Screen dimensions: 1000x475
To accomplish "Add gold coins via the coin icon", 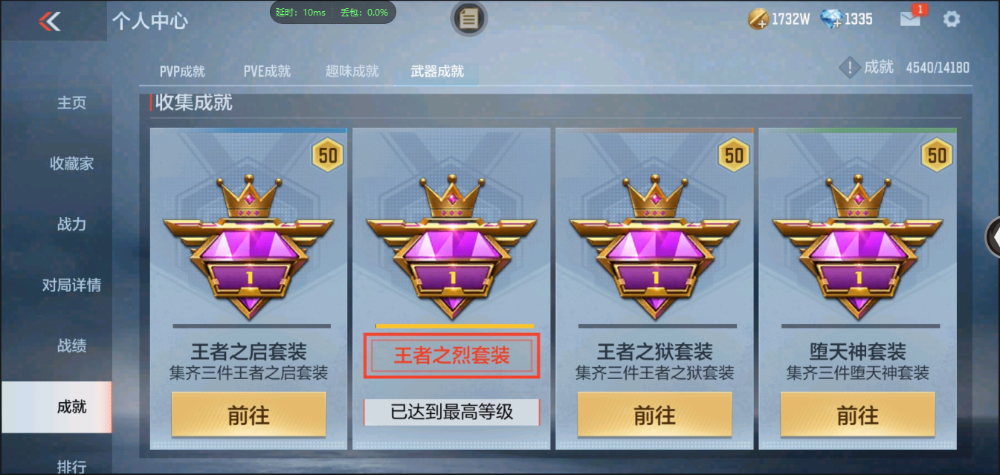I will tap(758, 19).
